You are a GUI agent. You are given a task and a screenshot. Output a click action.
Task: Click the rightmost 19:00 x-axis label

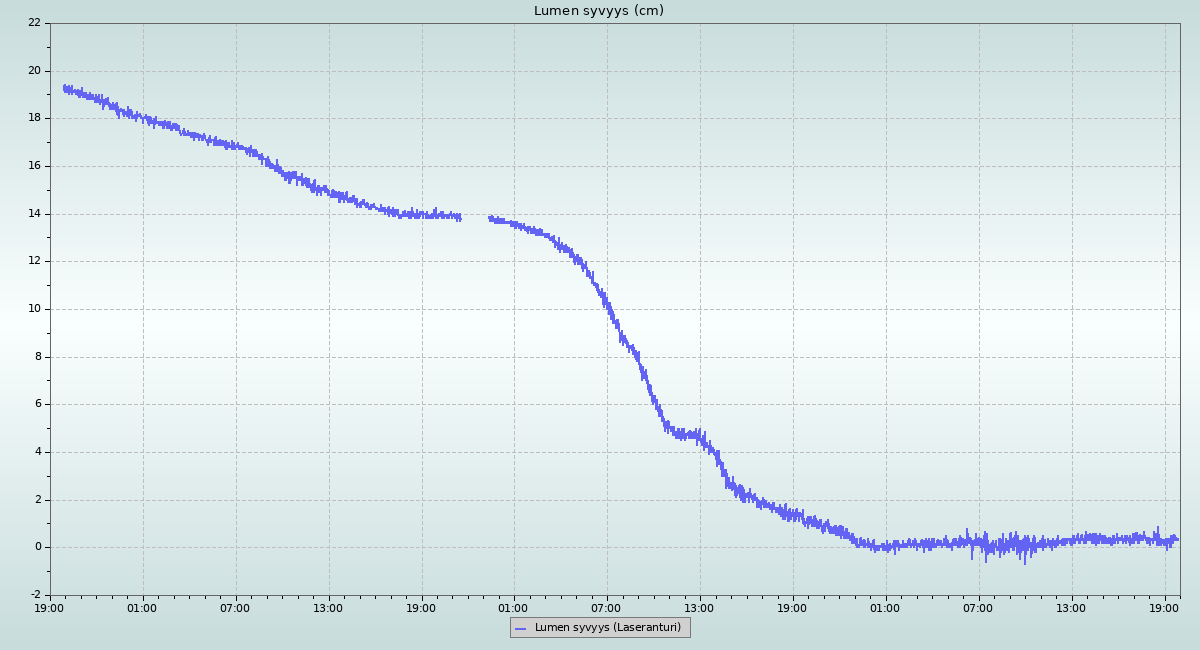point(1165,608)
